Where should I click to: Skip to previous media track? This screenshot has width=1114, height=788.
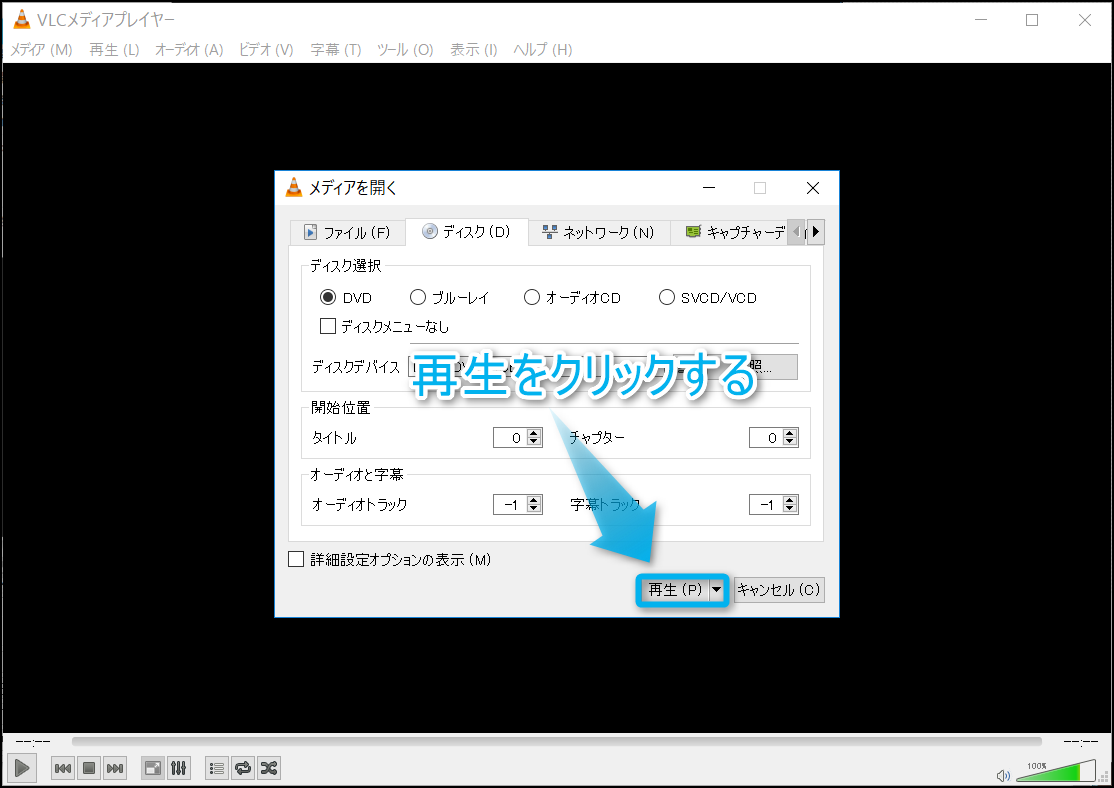62,768
